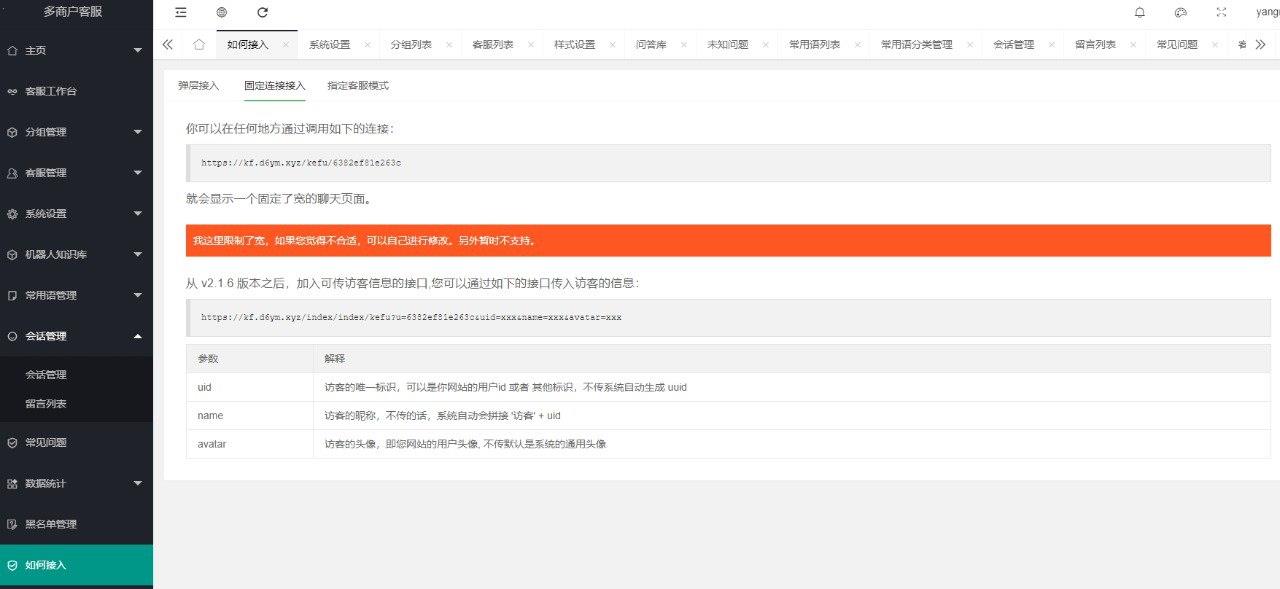This screenshot has width=1280, height=589.
Task: Click the globe icon in top bar
Action: [221, 13]
